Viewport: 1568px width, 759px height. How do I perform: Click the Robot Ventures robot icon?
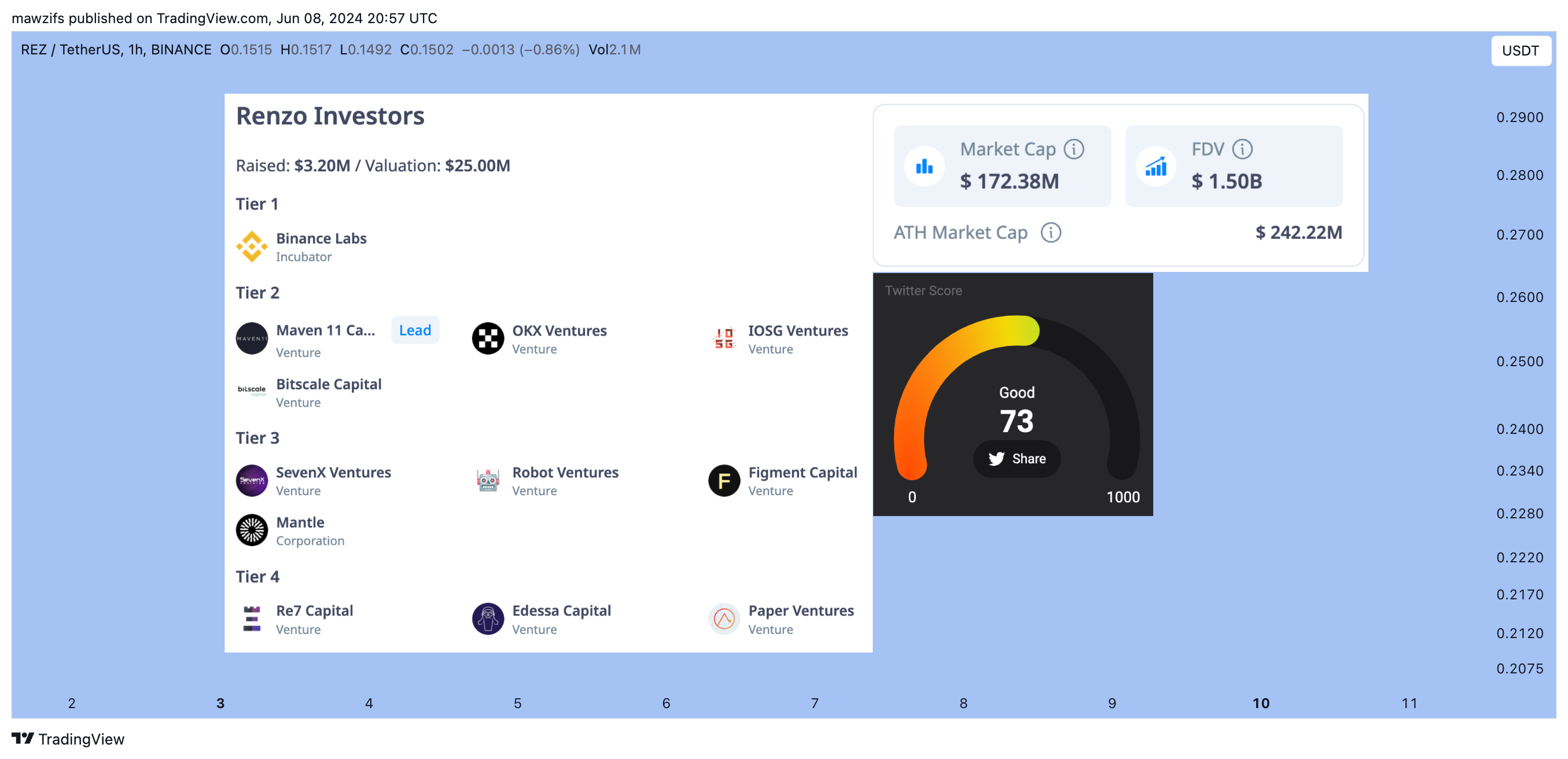coord(488,481)
